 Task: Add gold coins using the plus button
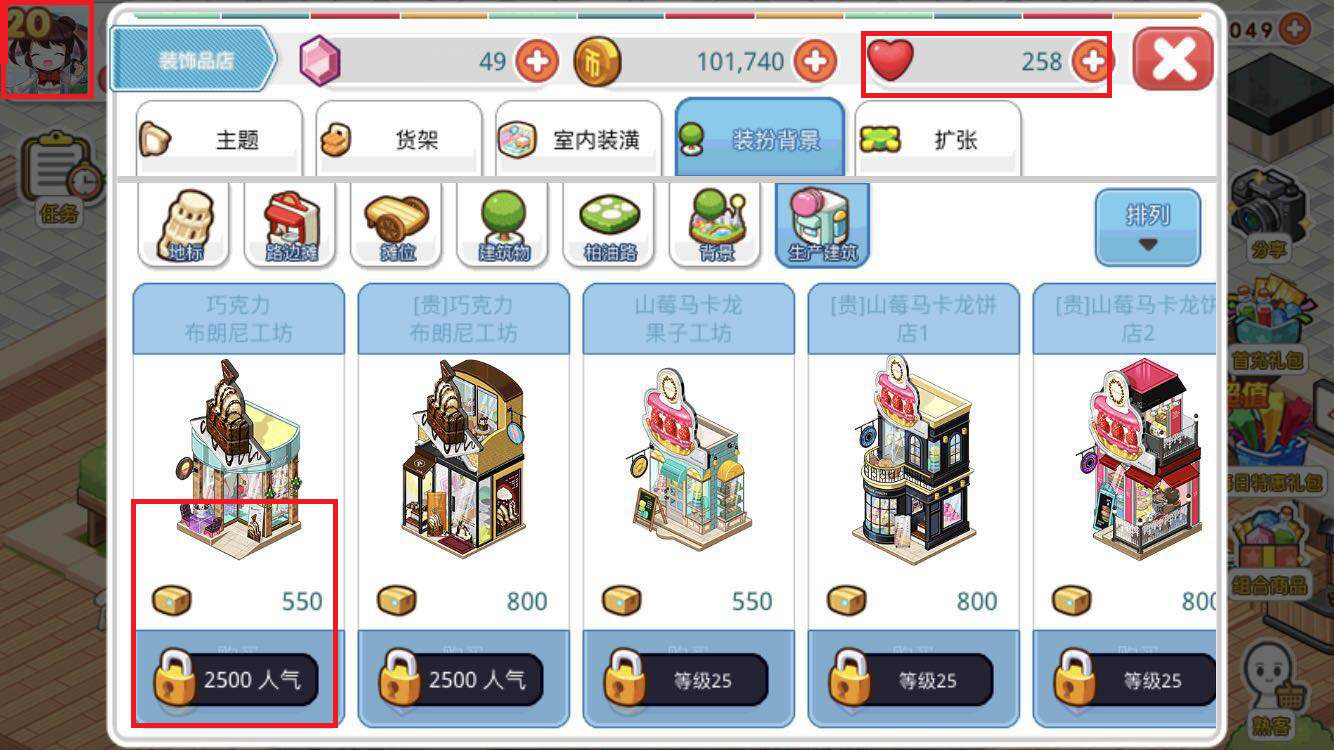point(815,62)
